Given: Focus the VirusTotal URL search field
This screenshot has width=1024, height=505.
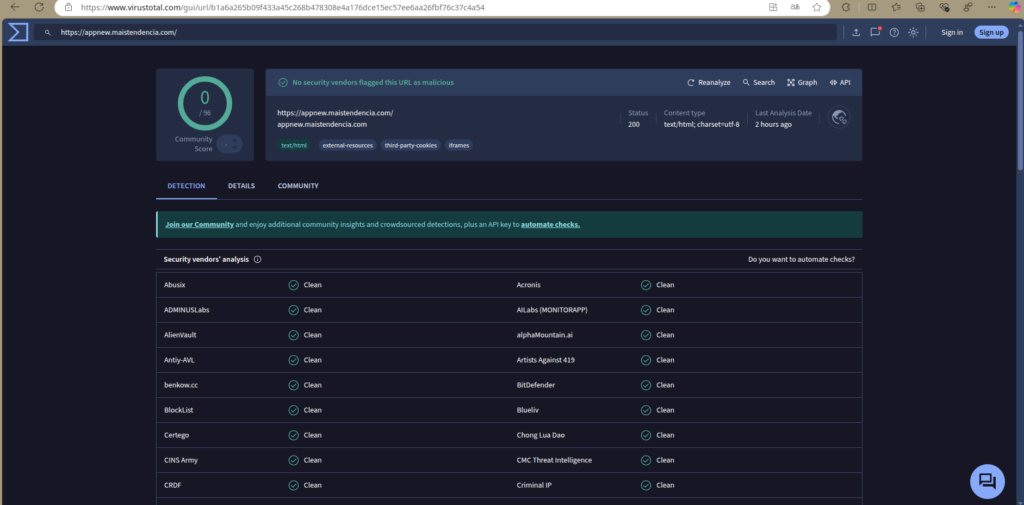Looking at the screenshot, I should 436,32.
